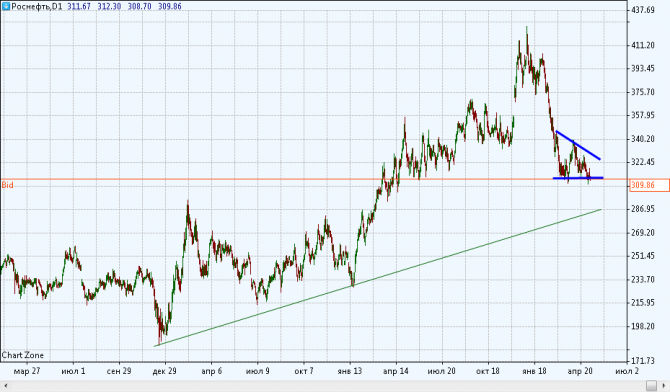
Task: Click the chart symbol icon beside Роснефть
Action: [6, 6]
